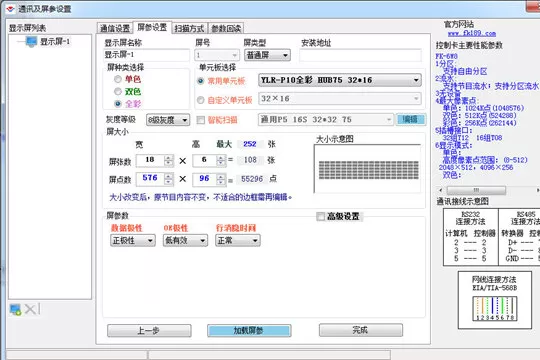540x360 pixels.
Task: Open the 32×16 custom unit board dropdown
Action: tap(340, 99)
